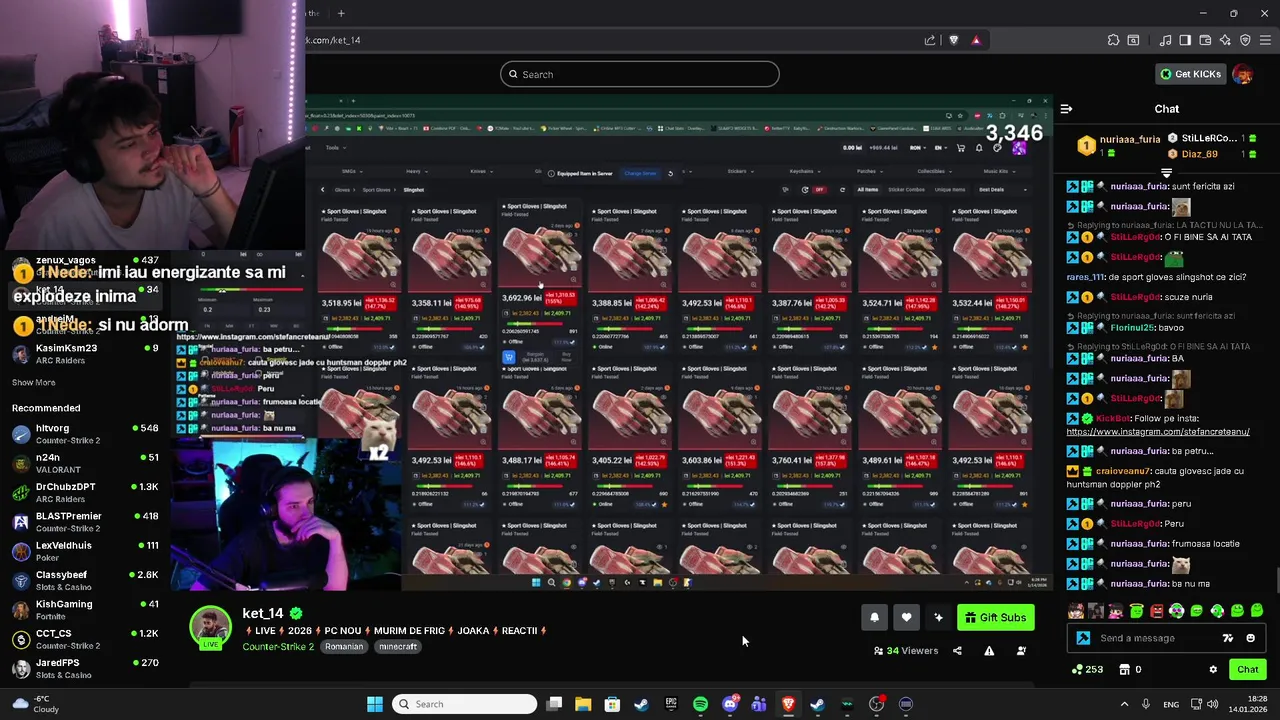The width and height of the screenshot is (1280, 720).
Task: Open the chat settings gear
Action: [1213, 669]
